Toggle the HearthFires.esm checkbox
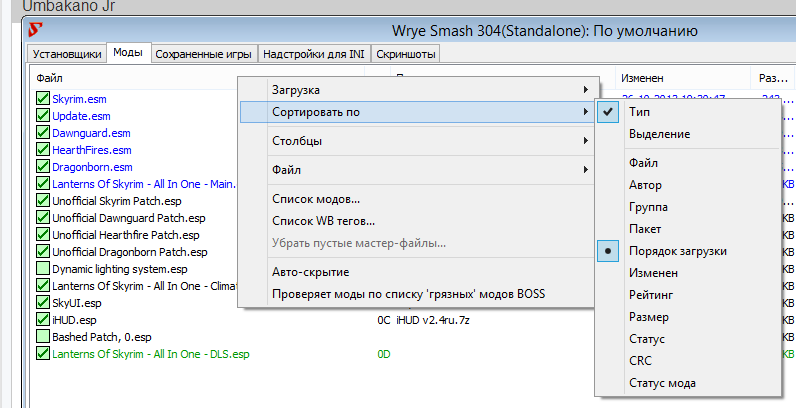Screen dimensions: 796x408 click(x=43, y=150)
